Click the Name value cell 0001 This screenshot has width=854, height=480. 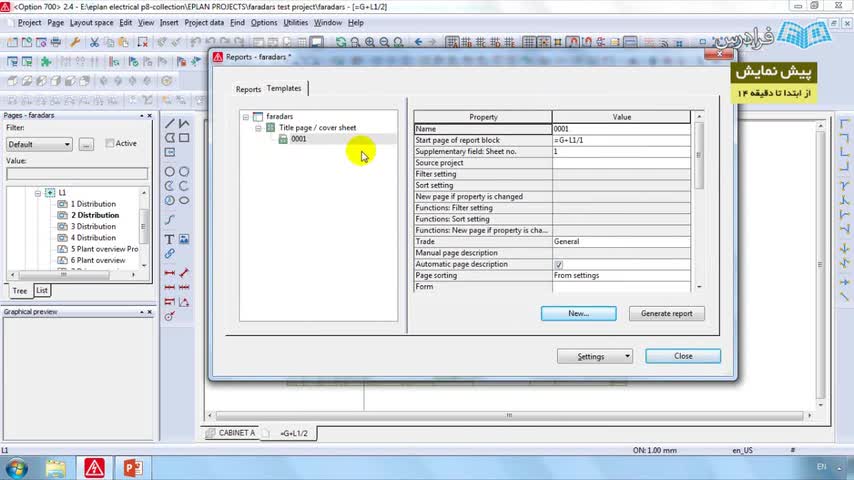(621, 129)
